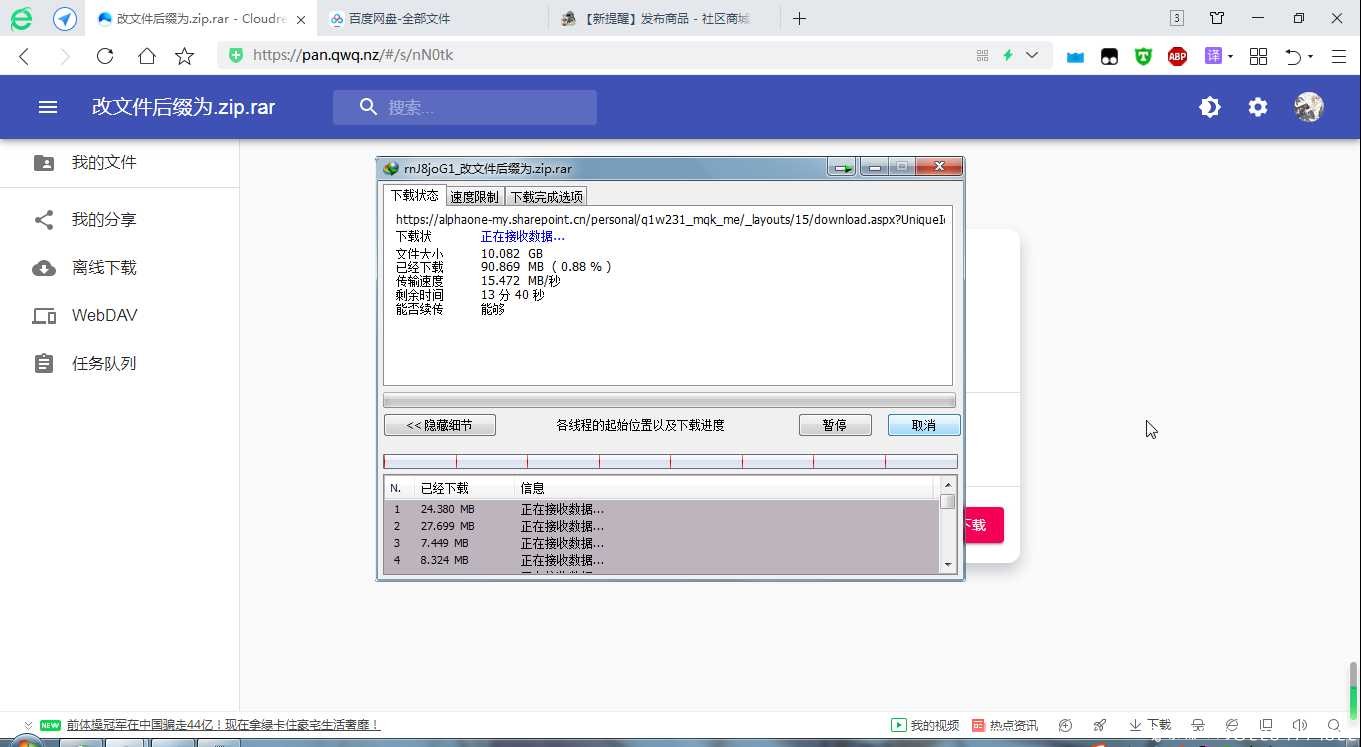1361x747 pixels.
Task: Go back to the previous page
Action: [x=24, y=56]
